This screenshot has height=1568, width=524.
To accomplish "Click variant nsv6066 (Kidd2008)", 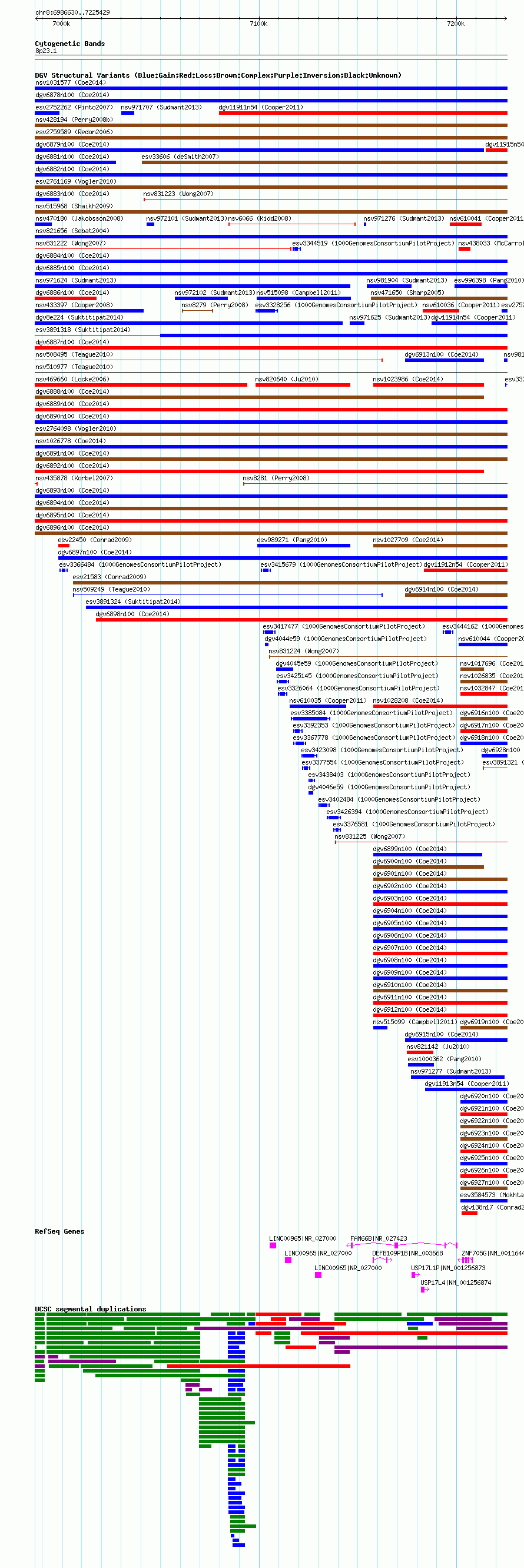I will [x=260, y=218].
